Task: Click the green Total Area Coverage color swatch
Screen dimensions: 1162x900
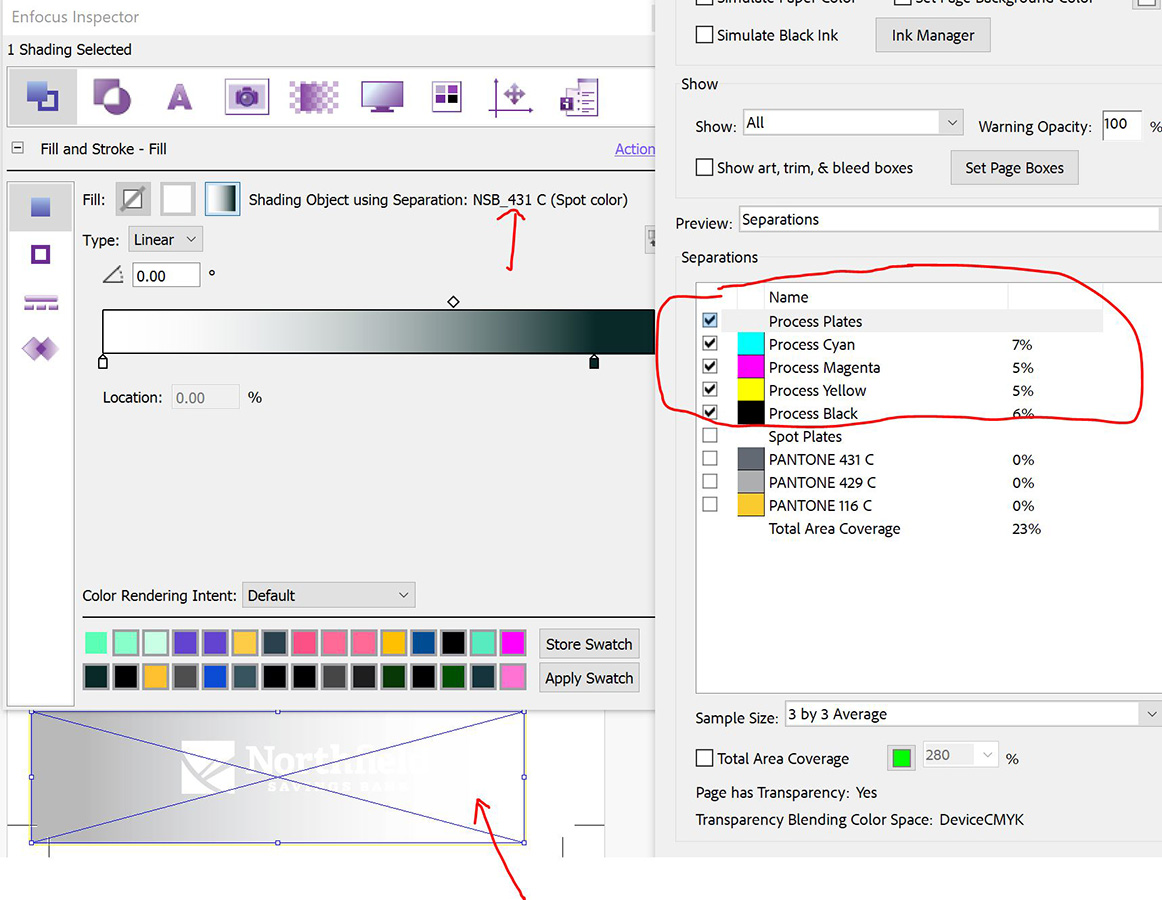Action: click(x=901, y=758)
